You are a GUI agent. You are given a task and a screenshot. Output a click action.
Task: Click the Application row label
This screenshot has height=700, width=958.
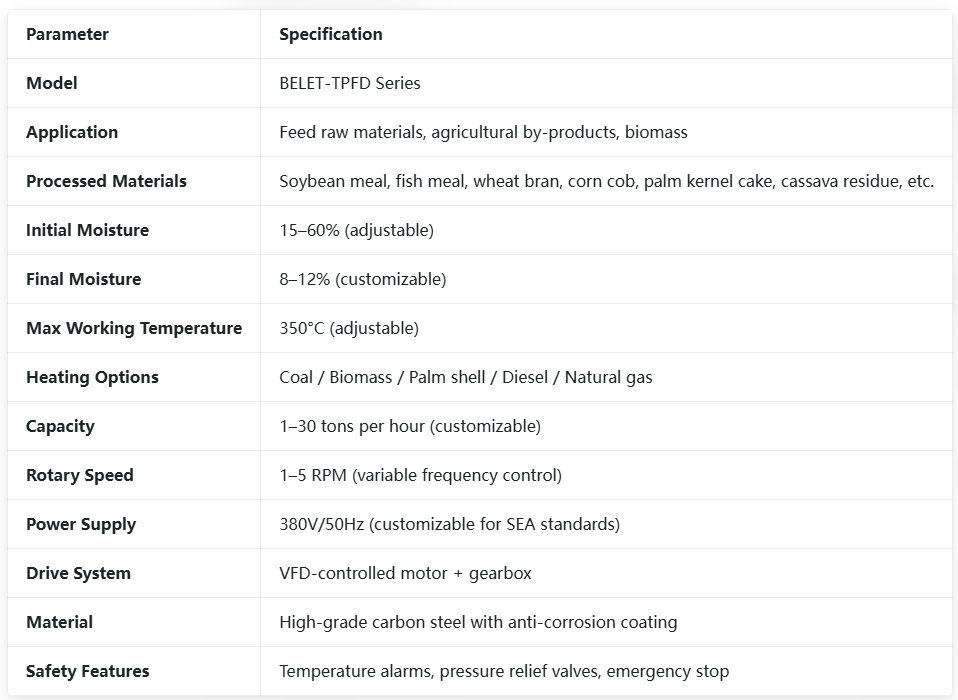(x=72, y=133)
